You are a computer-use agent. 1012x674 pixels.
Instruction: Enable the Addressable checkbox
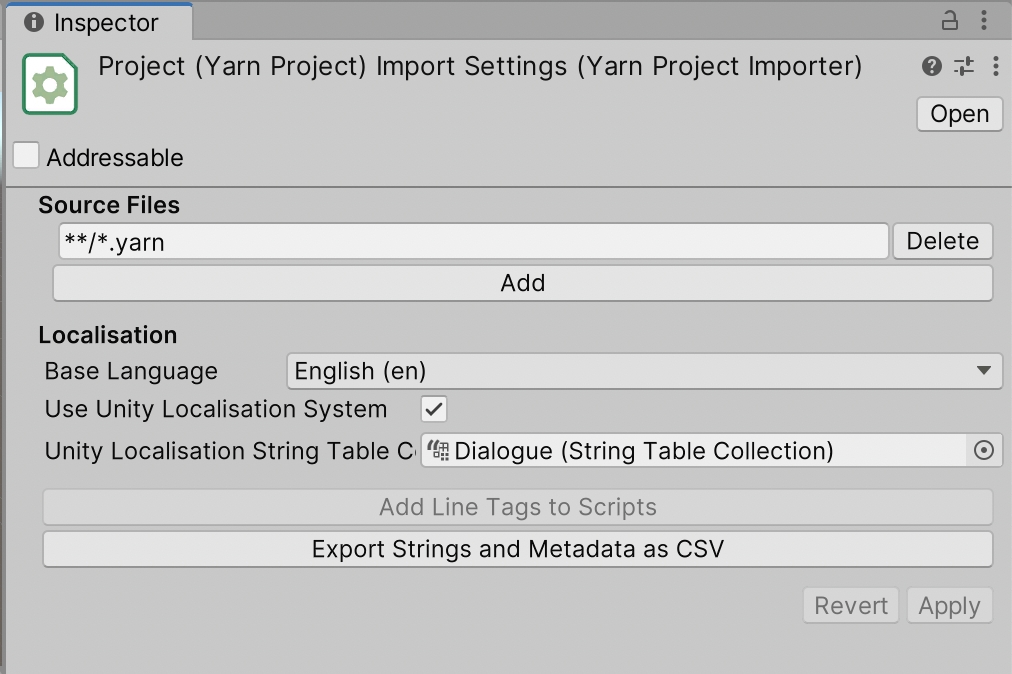click(26, 156)
